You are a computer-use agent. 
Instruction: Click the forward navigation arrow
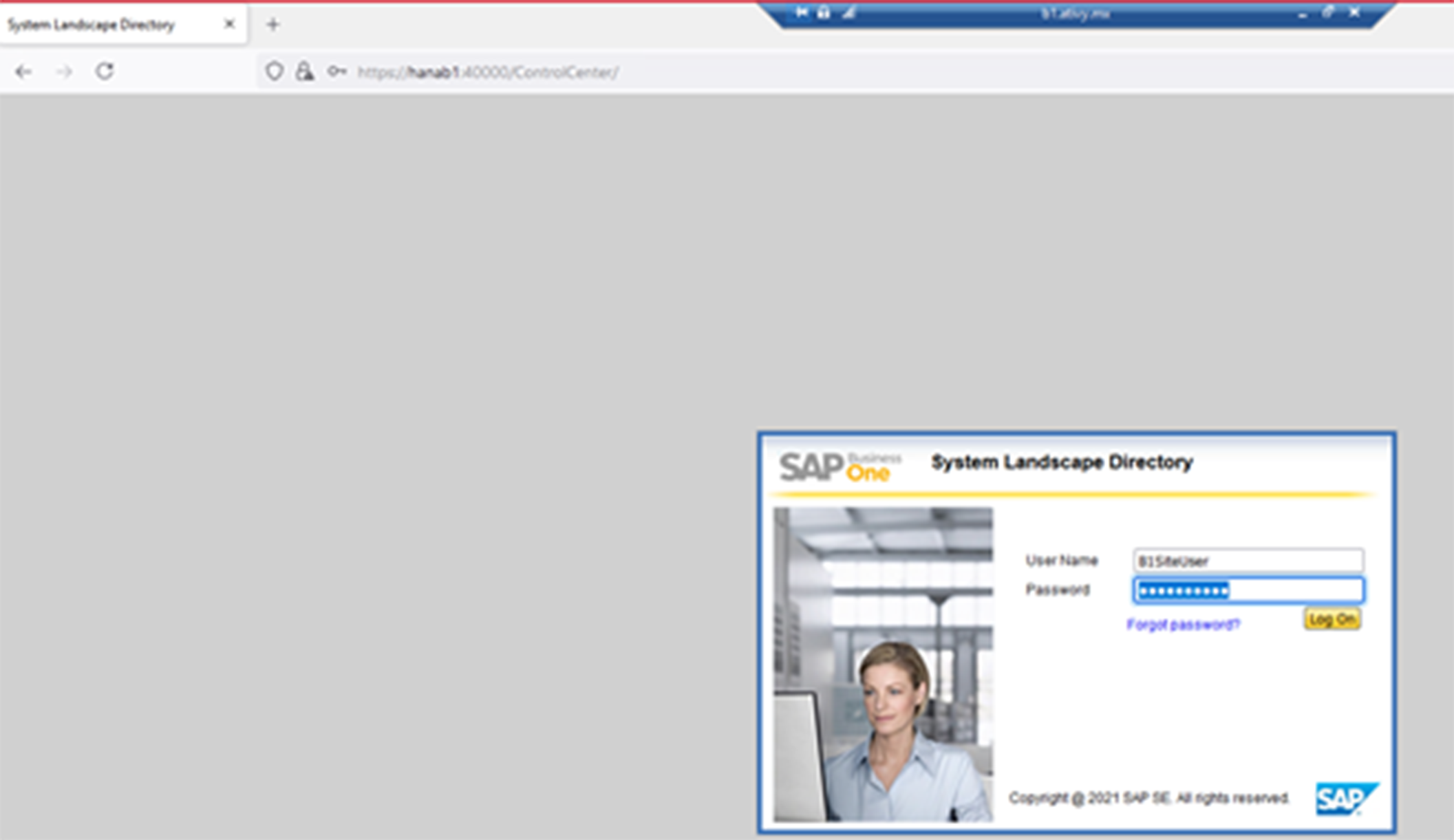point(65,70)
